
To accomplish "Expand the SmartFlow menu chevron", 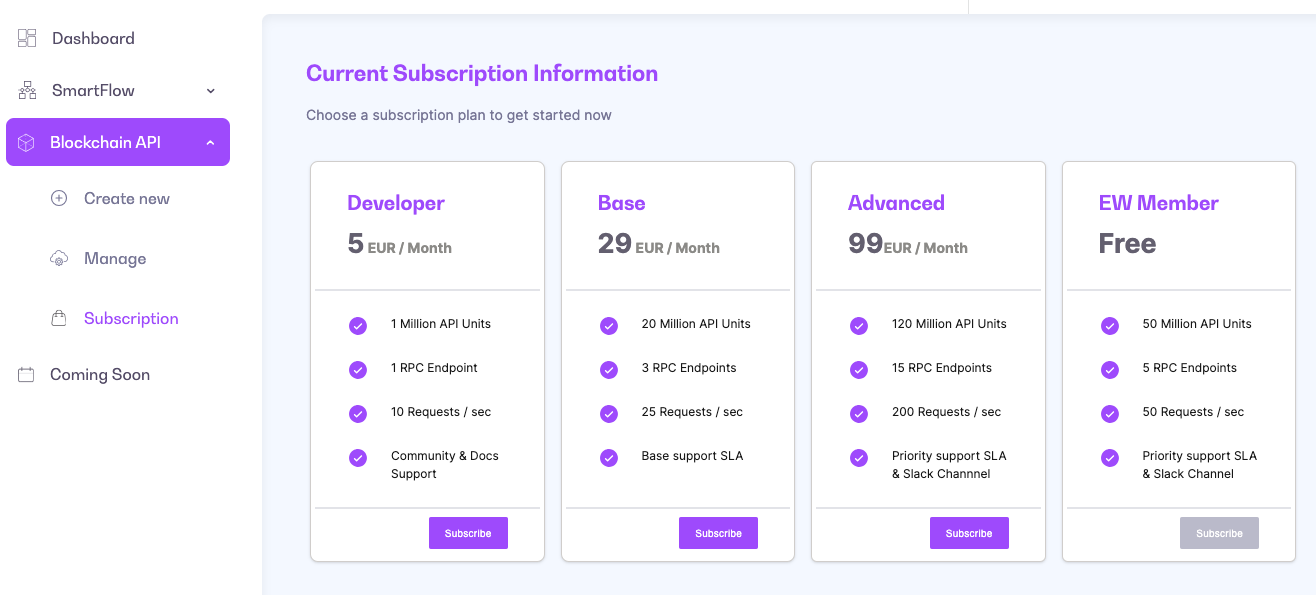I will tap(210, 91).
